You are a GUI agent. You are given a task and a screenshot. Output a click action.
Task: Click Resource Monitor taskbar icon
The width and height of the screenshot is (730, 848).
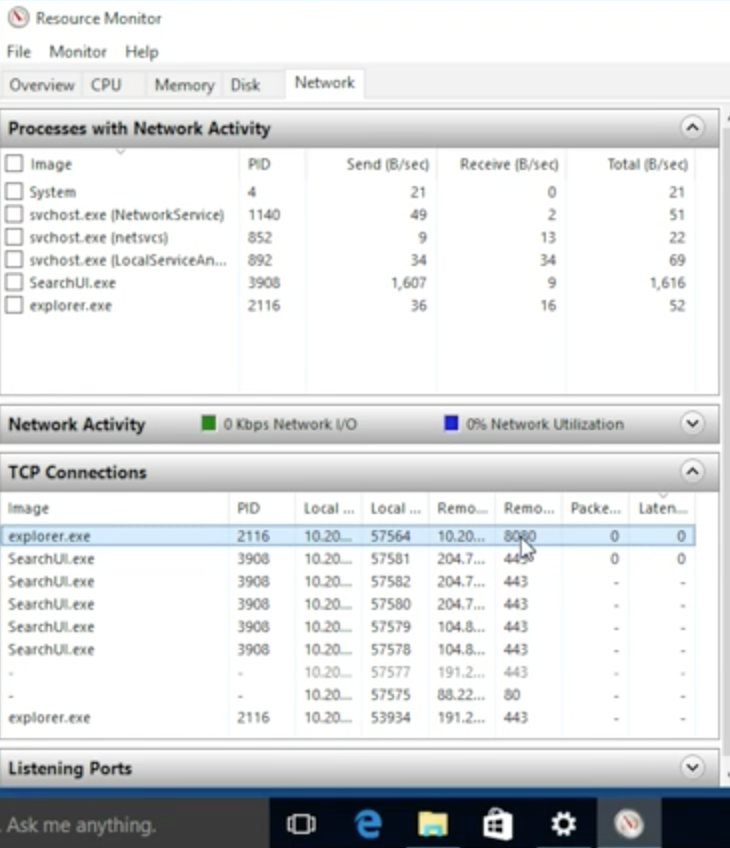629,824
